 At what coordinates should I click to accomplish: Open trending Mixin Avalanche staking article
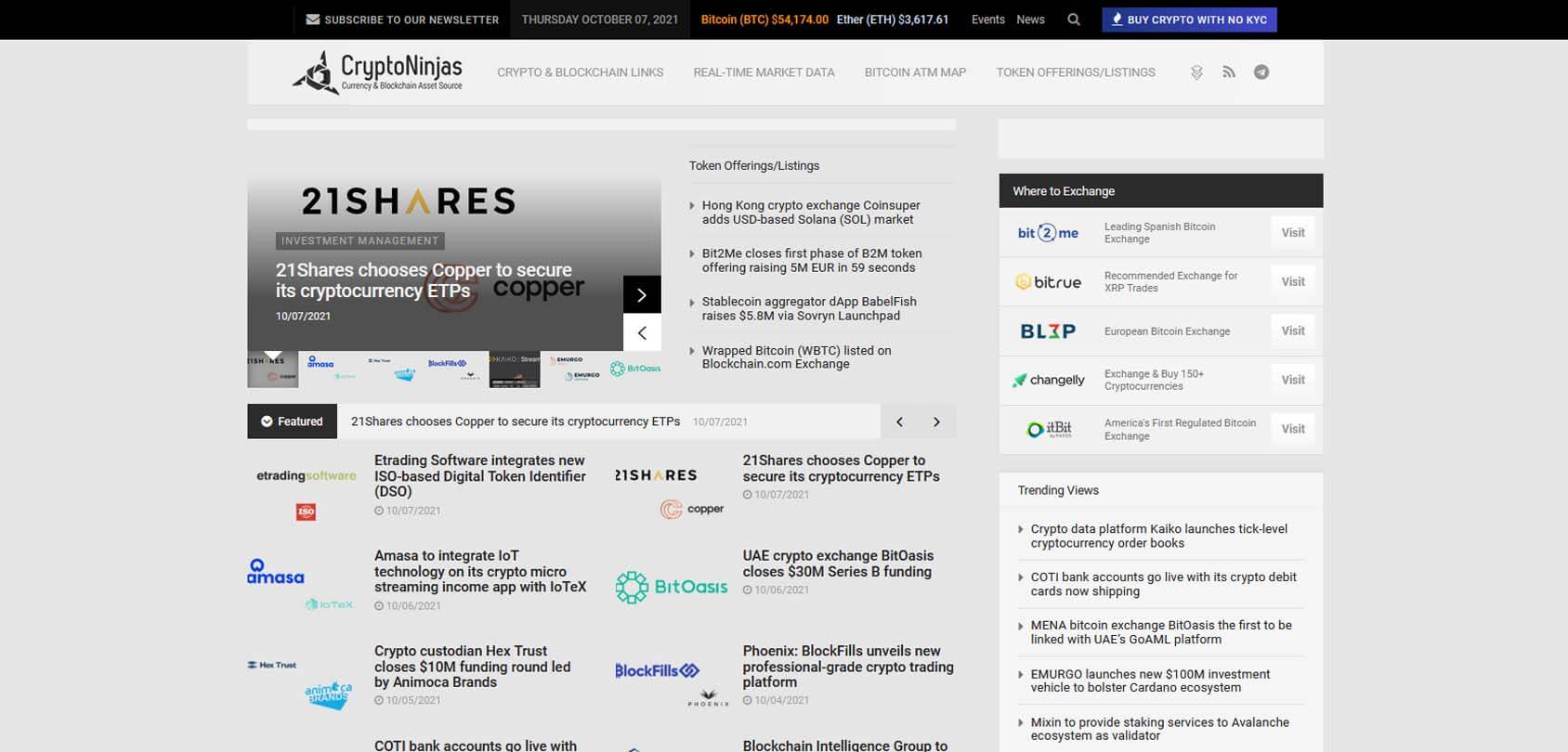pos(1160,729)
